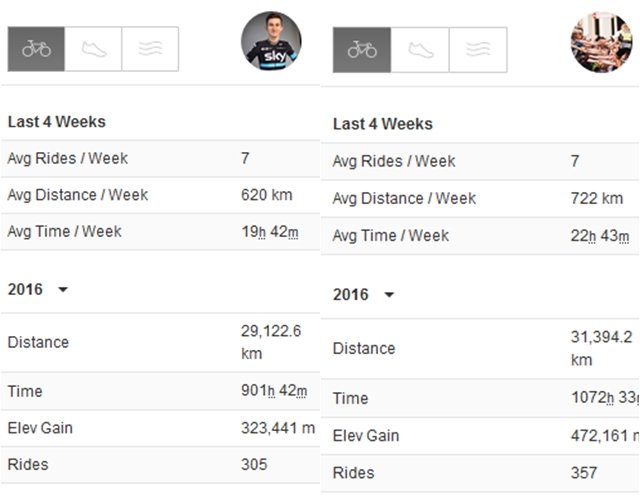Expand the 2016 year dropdown on left
640x500 pixels.
click(63, 290)
